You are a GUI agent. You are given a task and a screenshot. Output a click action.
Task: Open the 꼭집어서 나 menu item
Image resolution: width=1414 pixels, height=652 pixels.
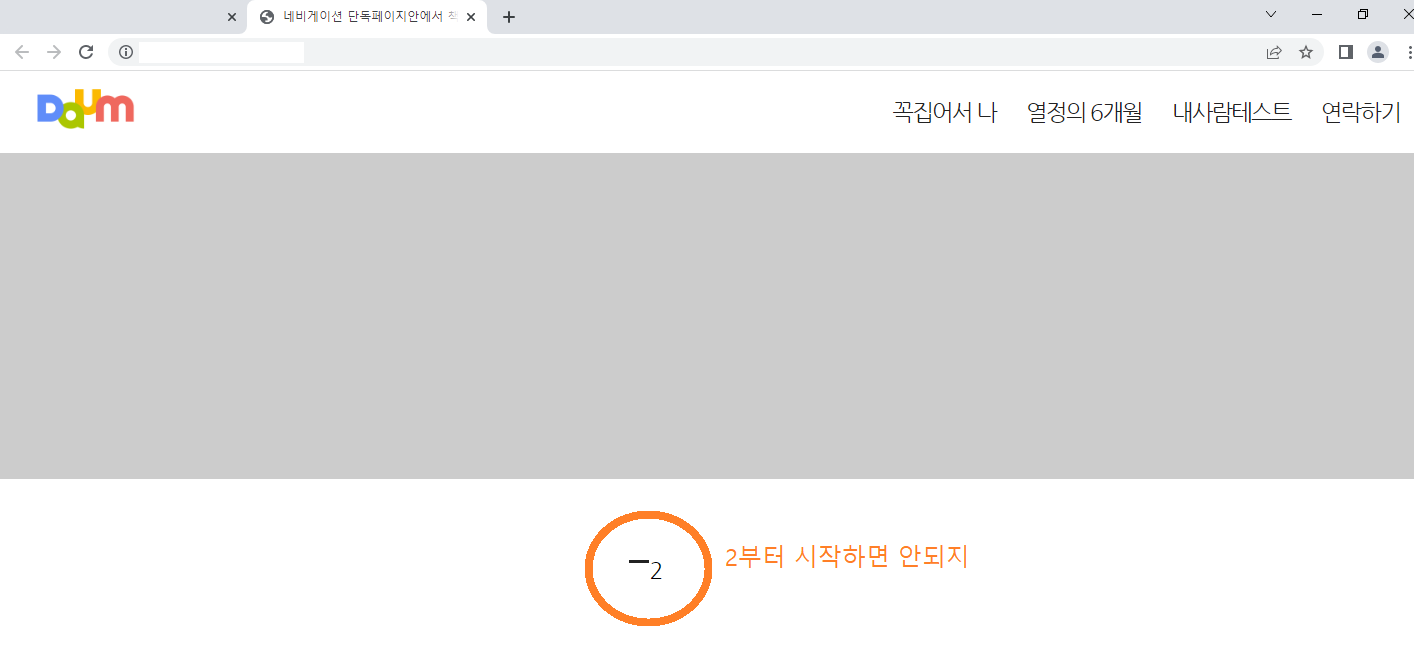(945, 112)
